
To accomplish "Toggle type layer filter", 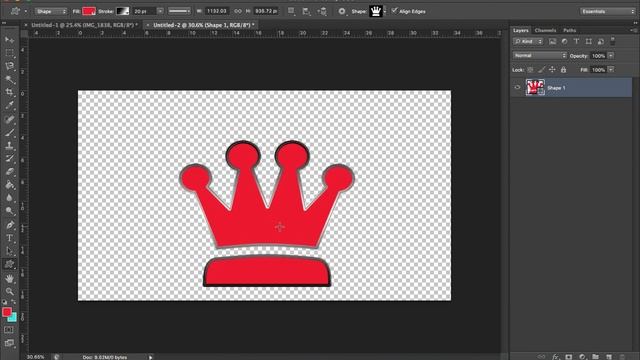I will coord(576,41).
